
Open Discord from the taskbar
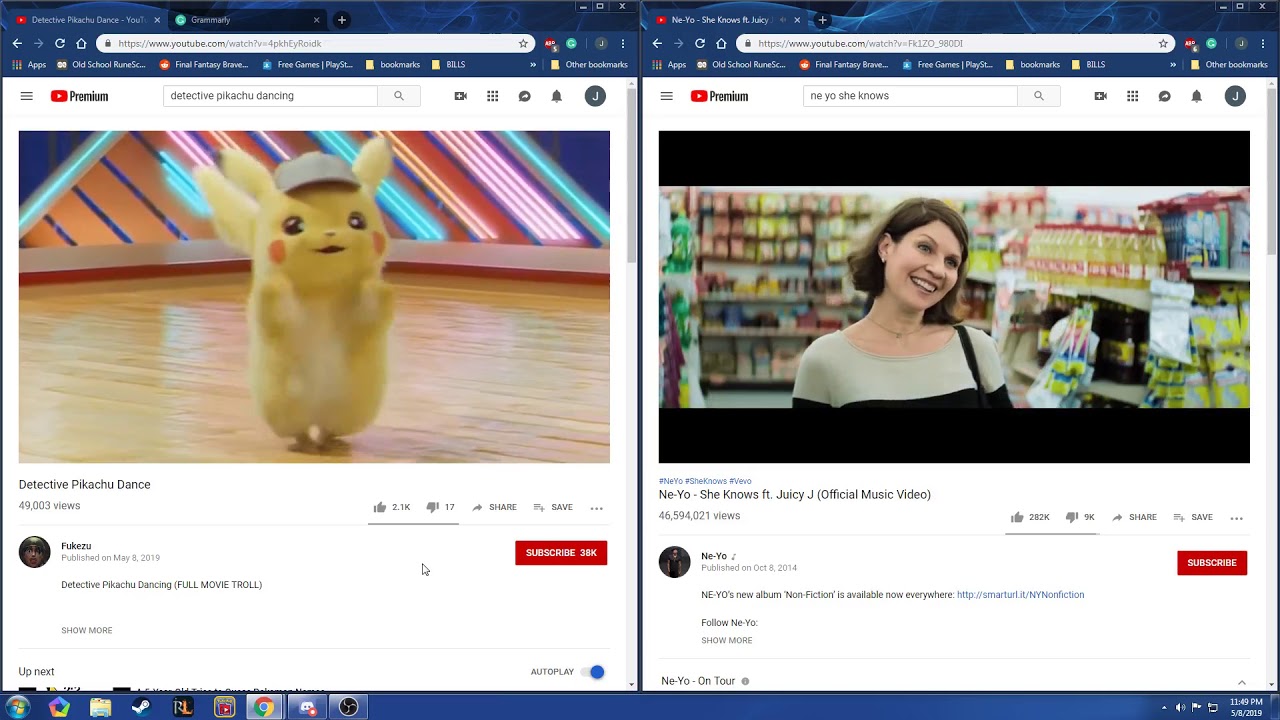pyautogui.click(x=307, y=707)
